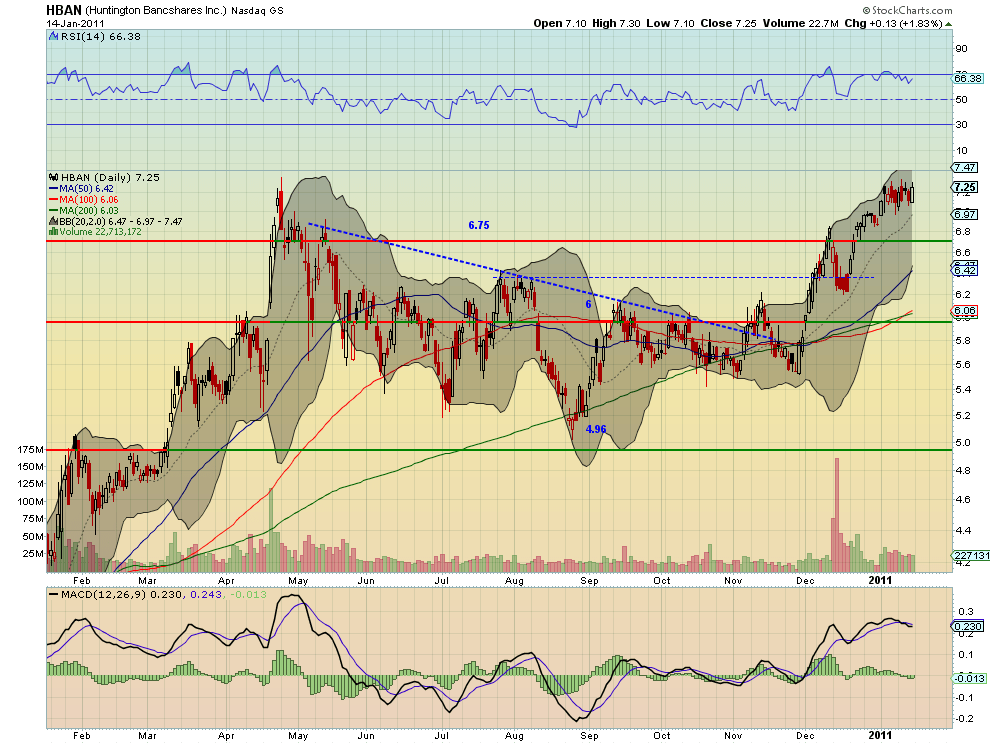Click the Nov label on MACD panel axis
Image resolution: width=990 pixels, height=744 pixels.
[x=733, y=736]
